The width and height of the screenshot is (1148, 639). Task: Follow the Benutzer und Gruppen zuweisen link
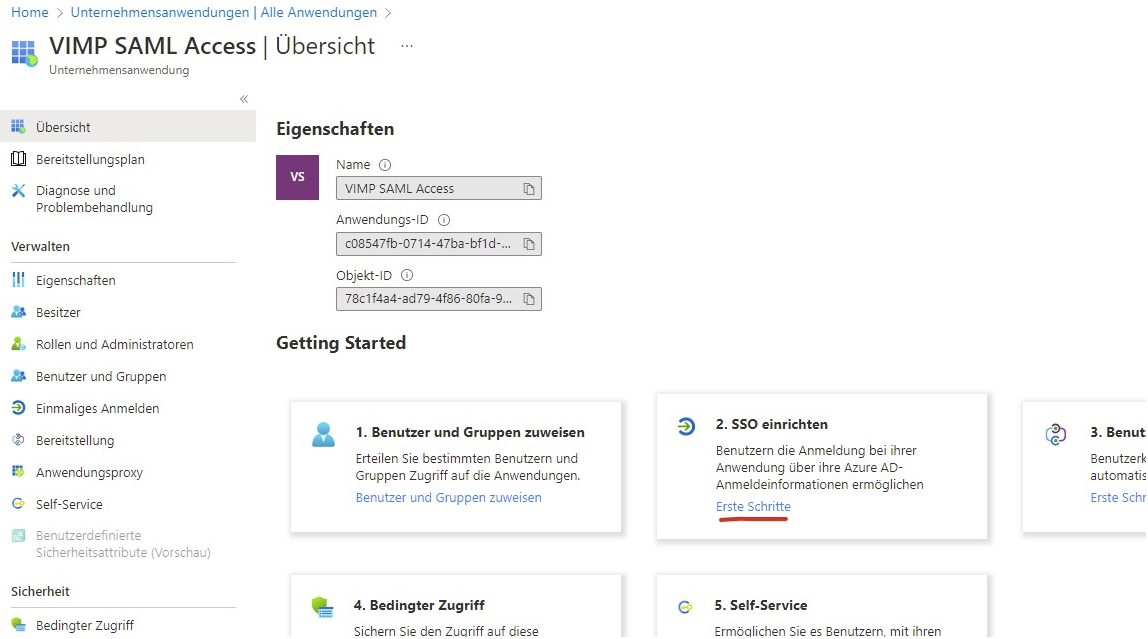pos(449,498)
